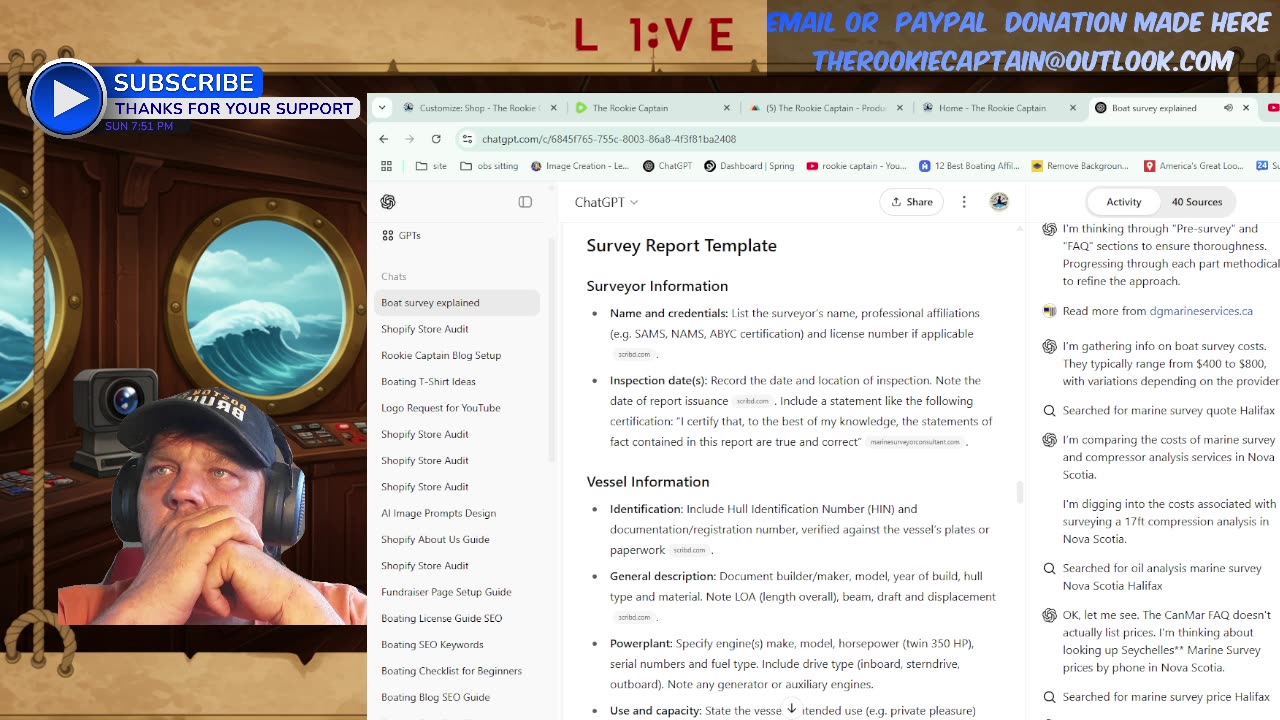Open GPTs in the sidebar

click(401, 235)
